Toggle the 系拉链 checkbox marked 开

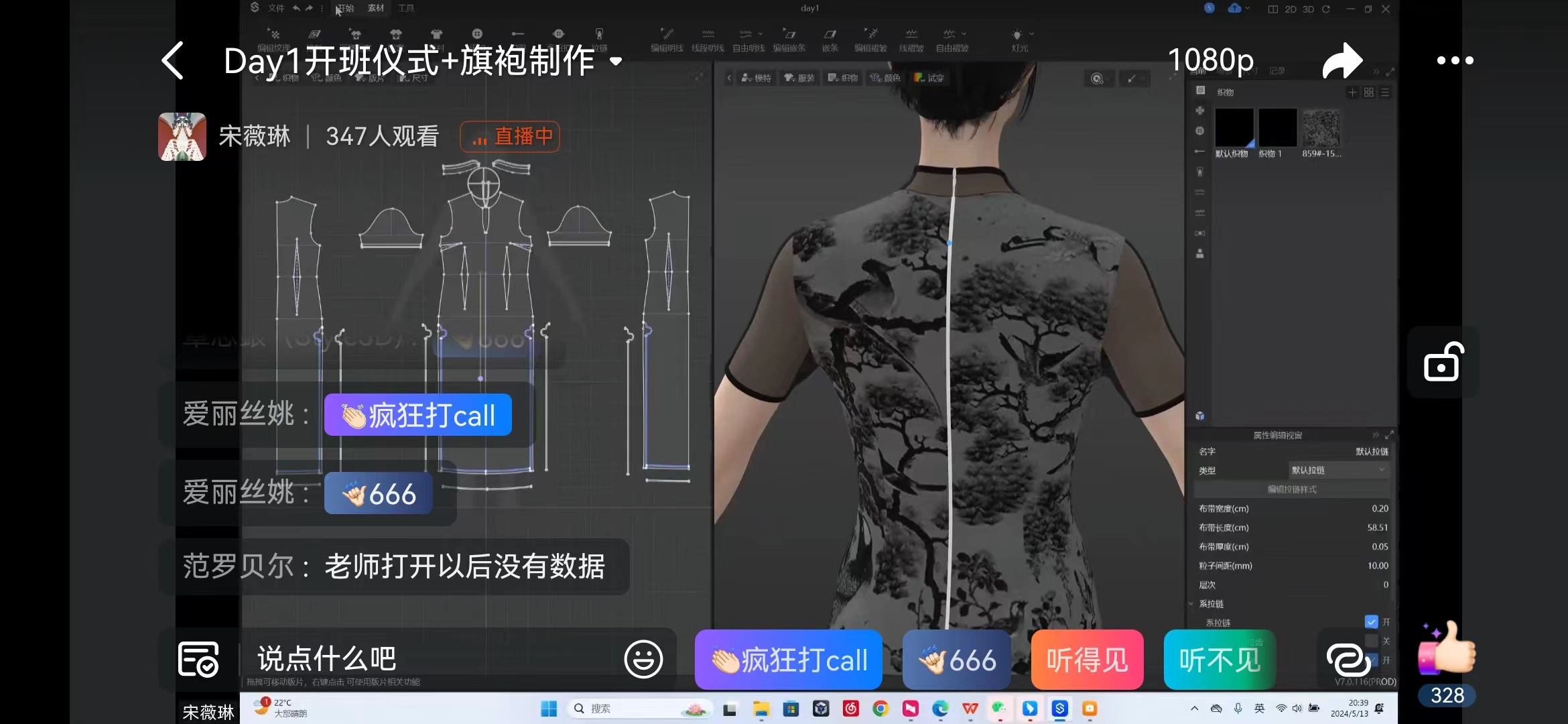1371,622
